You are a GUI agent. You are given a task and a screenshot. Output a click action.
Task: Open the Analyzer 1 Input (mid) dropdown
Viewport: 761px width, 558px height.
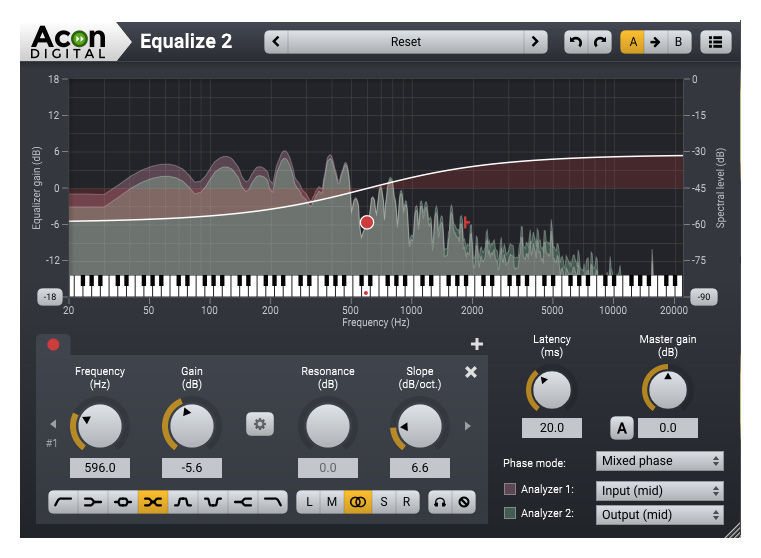tap(660, 491)
